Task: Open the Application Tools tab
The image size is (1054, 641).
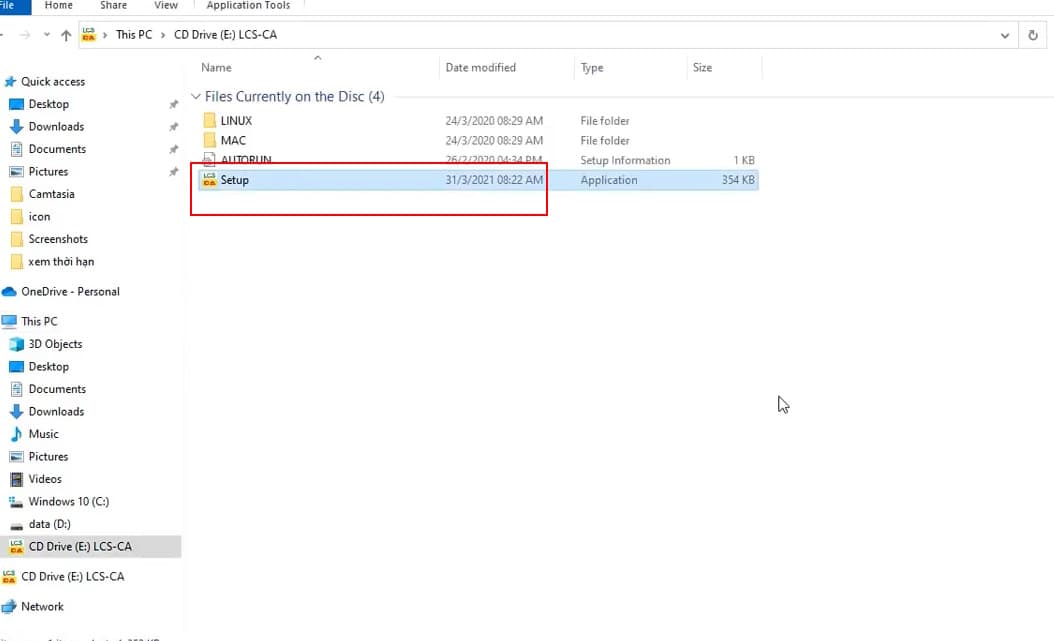Action: 248,6
